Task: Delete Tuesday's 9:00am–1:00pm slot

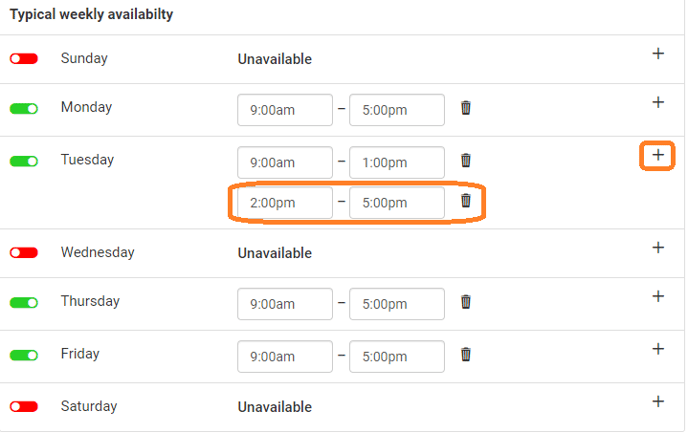Action: click(x=466, y=160)
